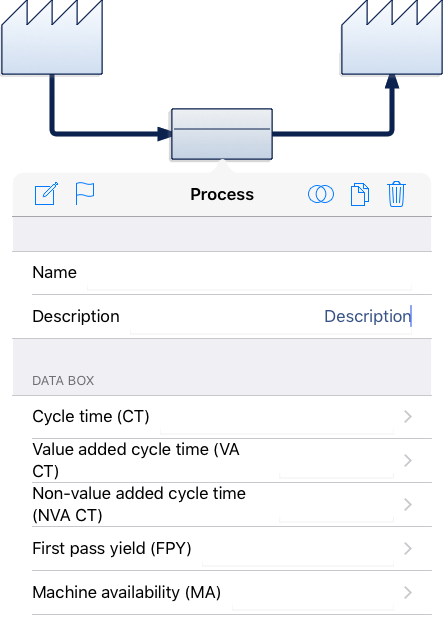Tap the duplicate copy icon
This screenshot has width=443, height=627.
[x=360, y=195]
